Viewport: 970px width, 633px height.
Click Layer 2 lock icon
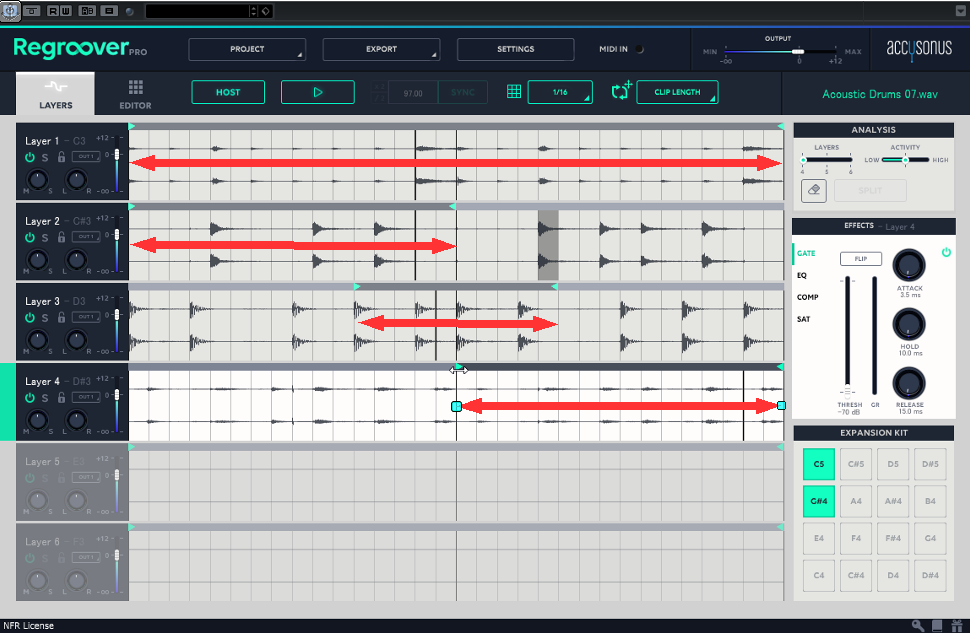tap(61, 237)
